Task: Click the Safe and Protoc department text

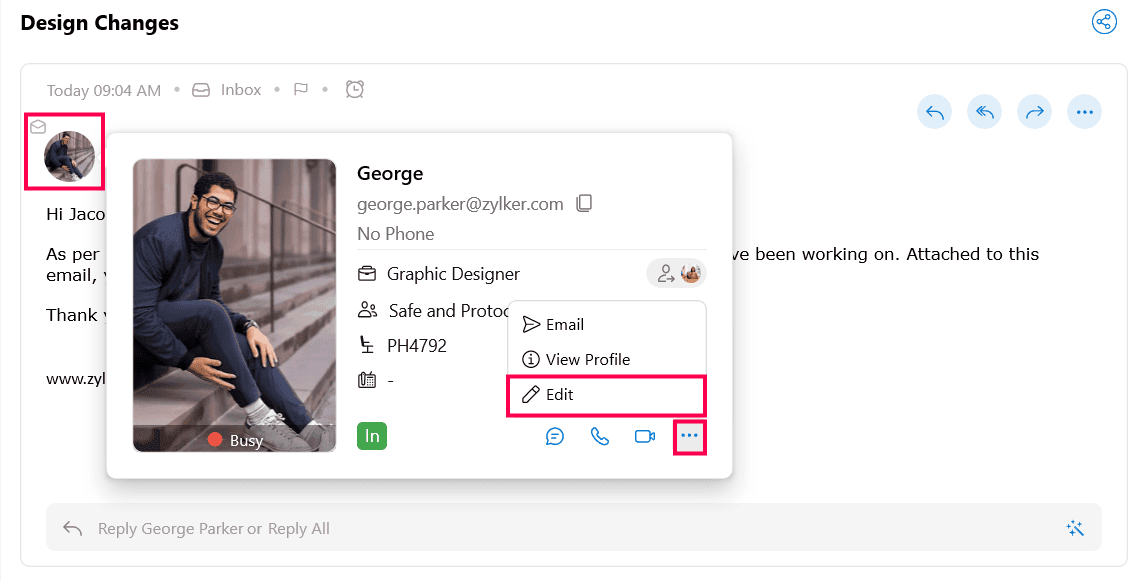Action: coord(449,311)
